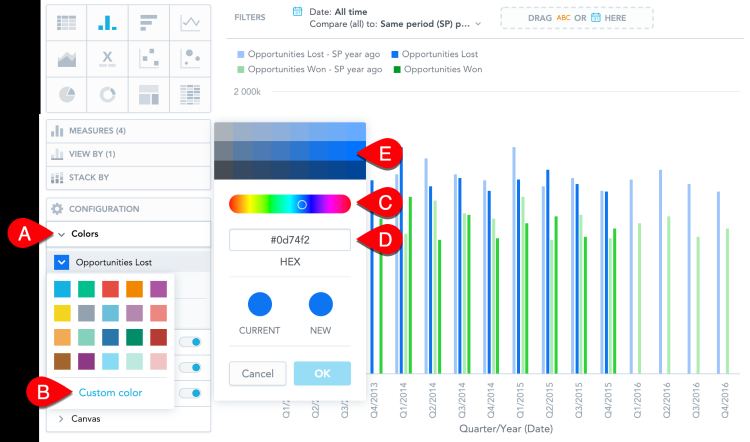Click the Custom color link

coord(109,393)
